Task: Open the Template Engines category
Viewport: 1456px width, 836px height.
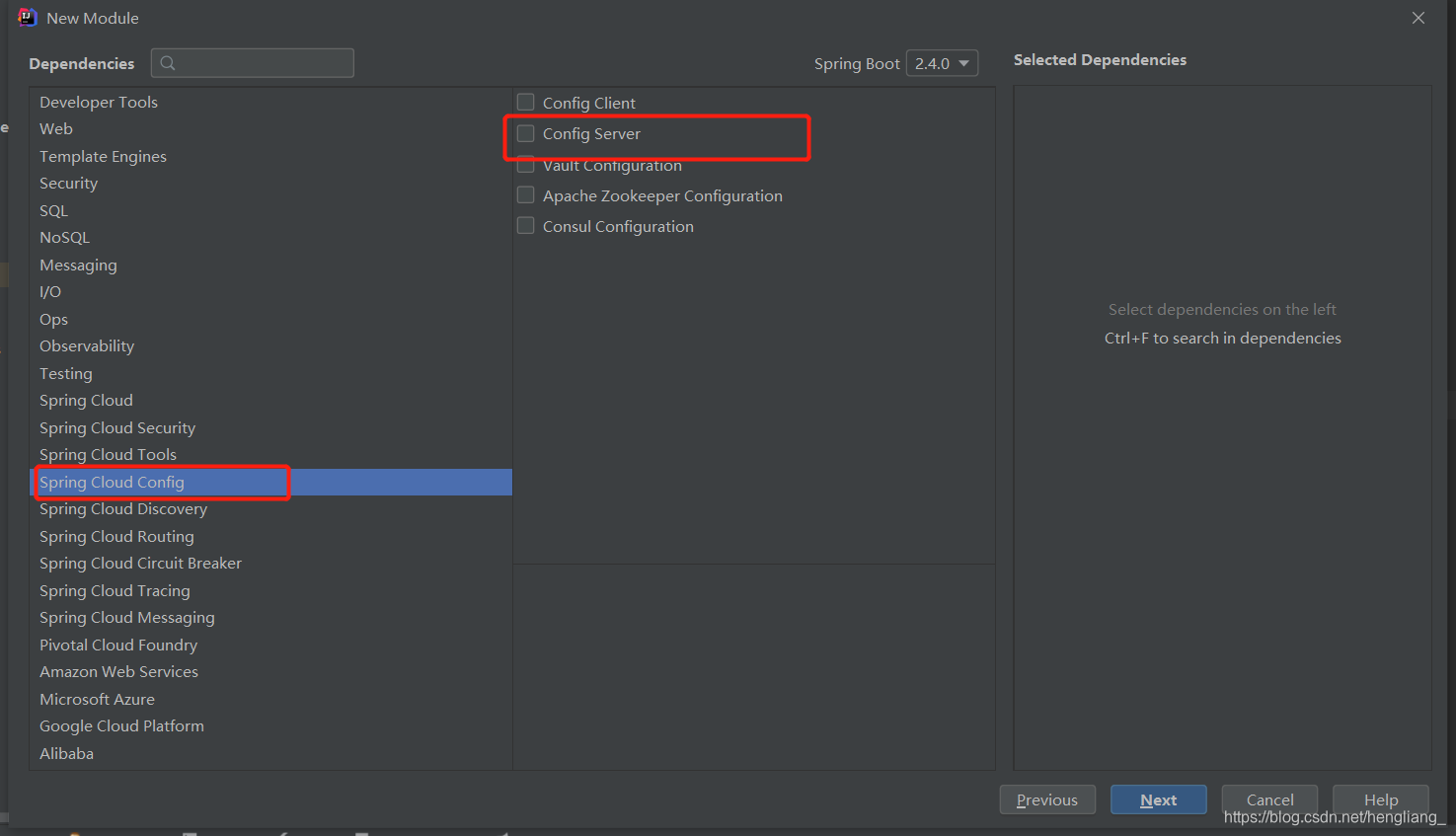Action: (x=270, y=156)
